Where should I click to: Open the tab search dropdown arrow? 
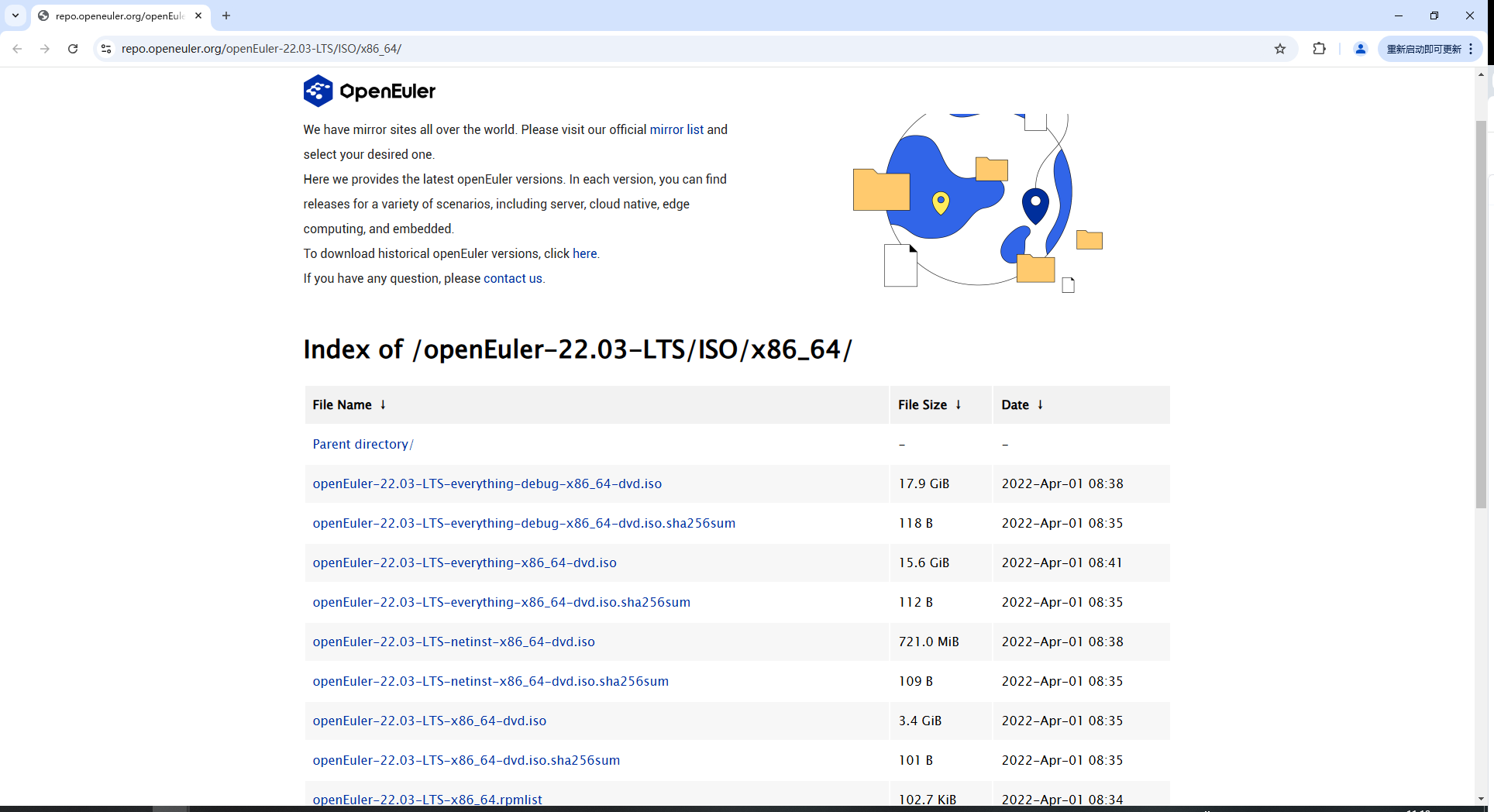15,15
